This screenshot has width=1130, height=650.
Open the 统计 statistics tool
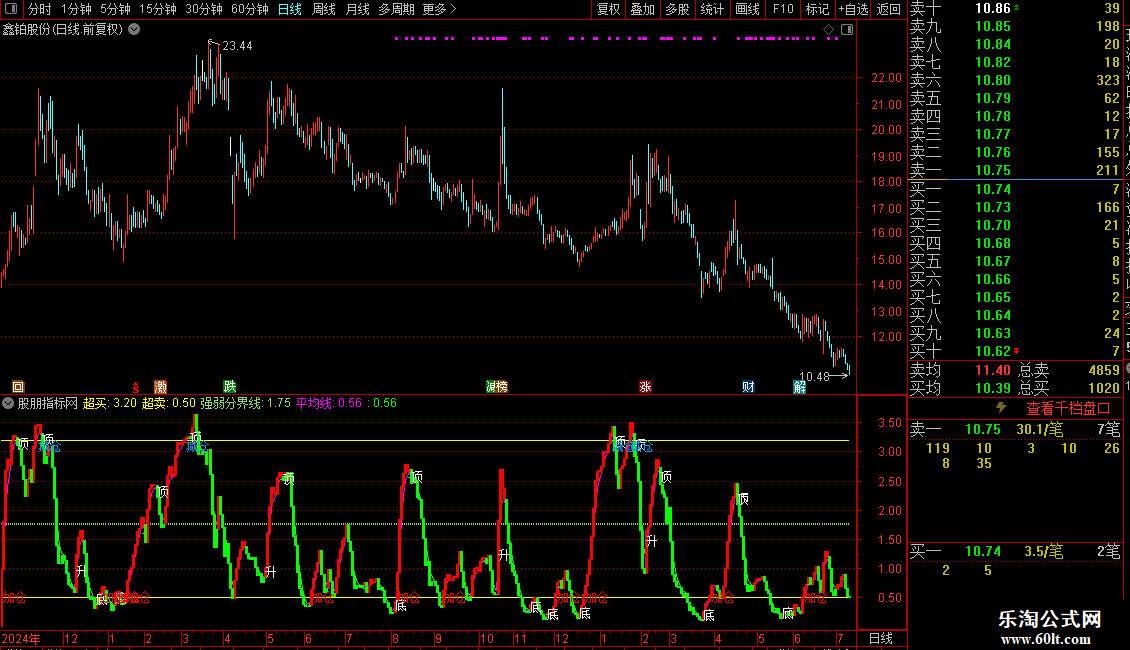(712, 9)
